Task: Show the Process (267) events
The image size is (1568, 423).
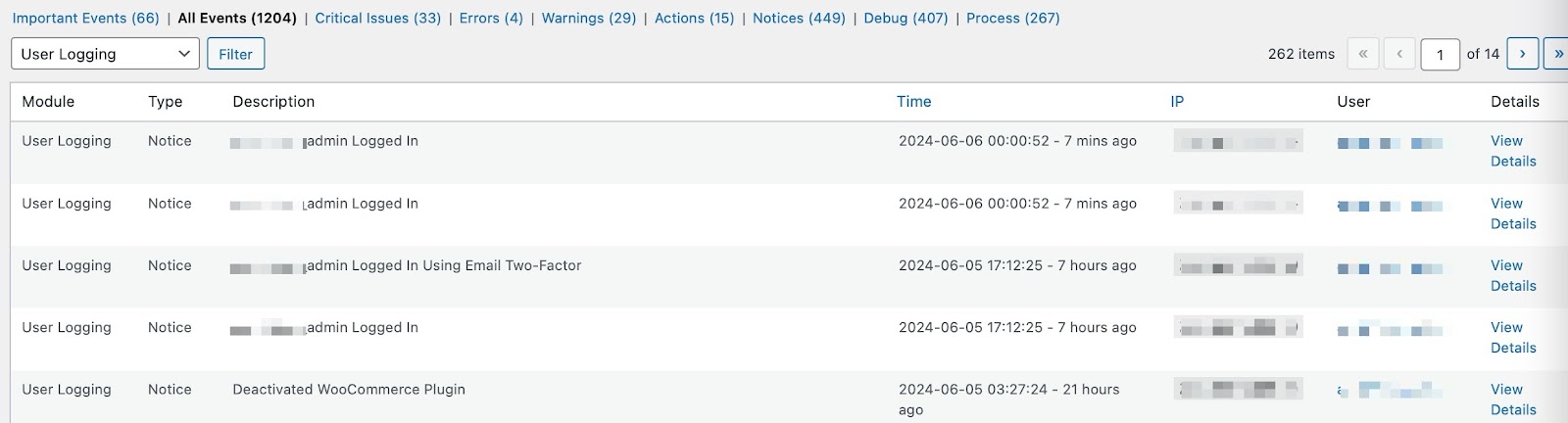Action: [x=1012, y=18]
